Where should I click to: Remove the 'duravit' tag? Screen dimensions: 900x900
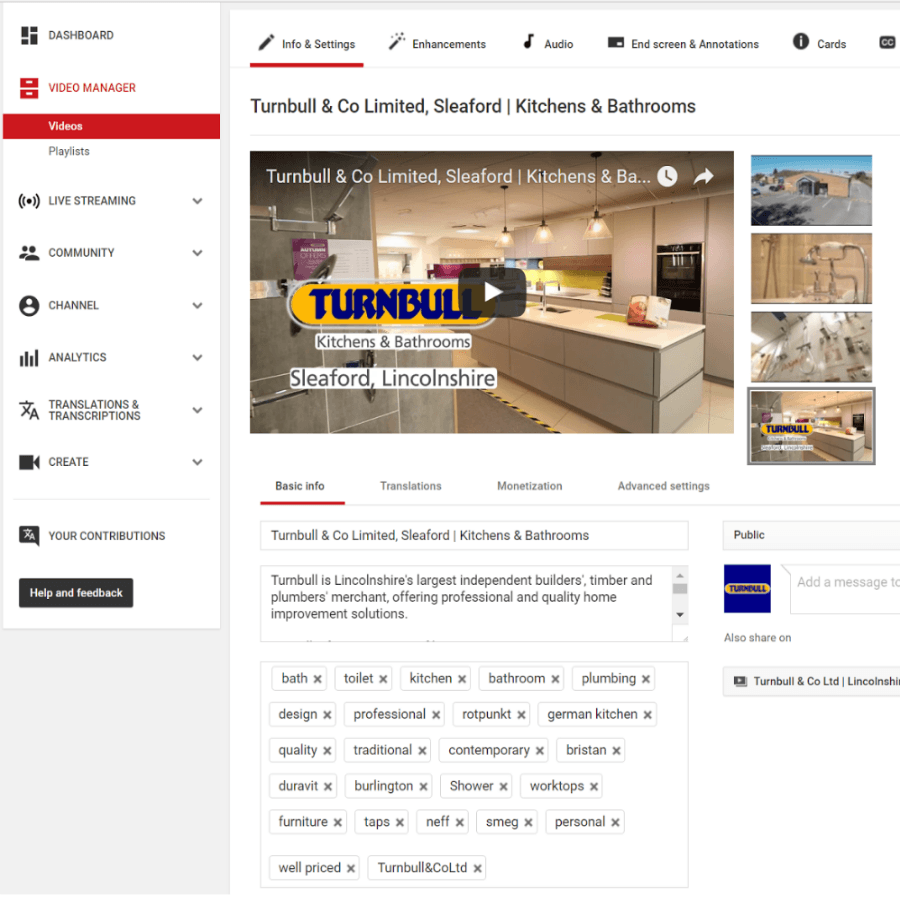(x=328, y=786)
